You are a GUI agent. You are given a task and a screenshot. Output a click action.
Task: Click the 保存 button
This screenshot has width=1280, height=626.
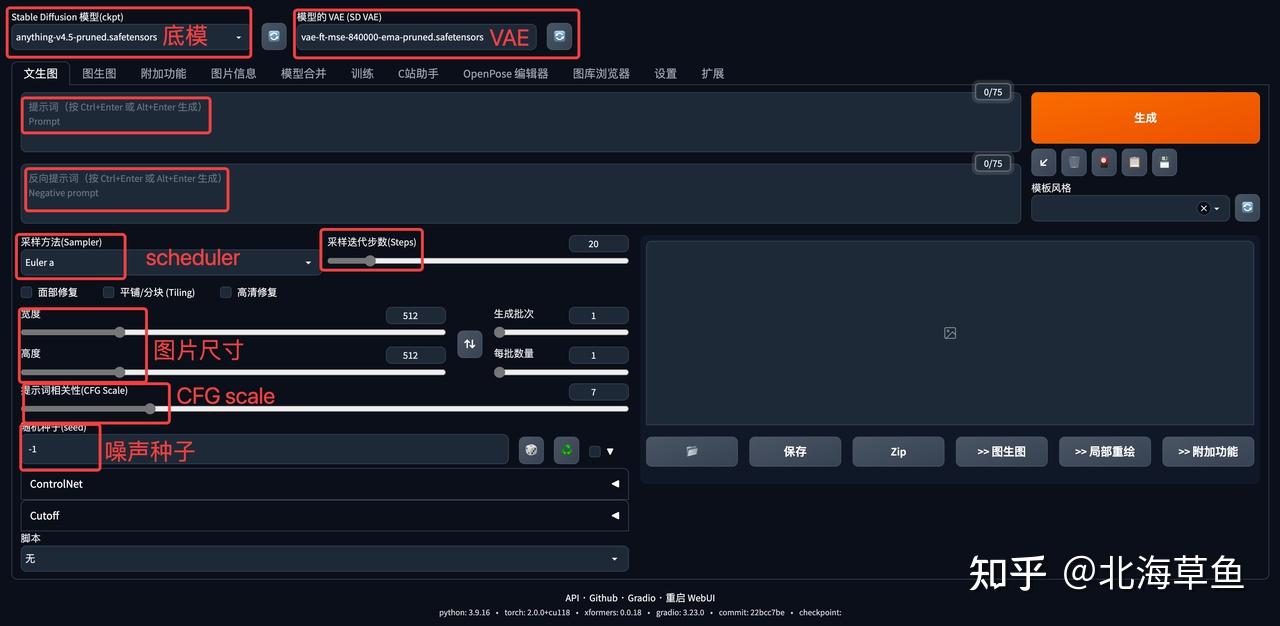(x=795, y=451)
